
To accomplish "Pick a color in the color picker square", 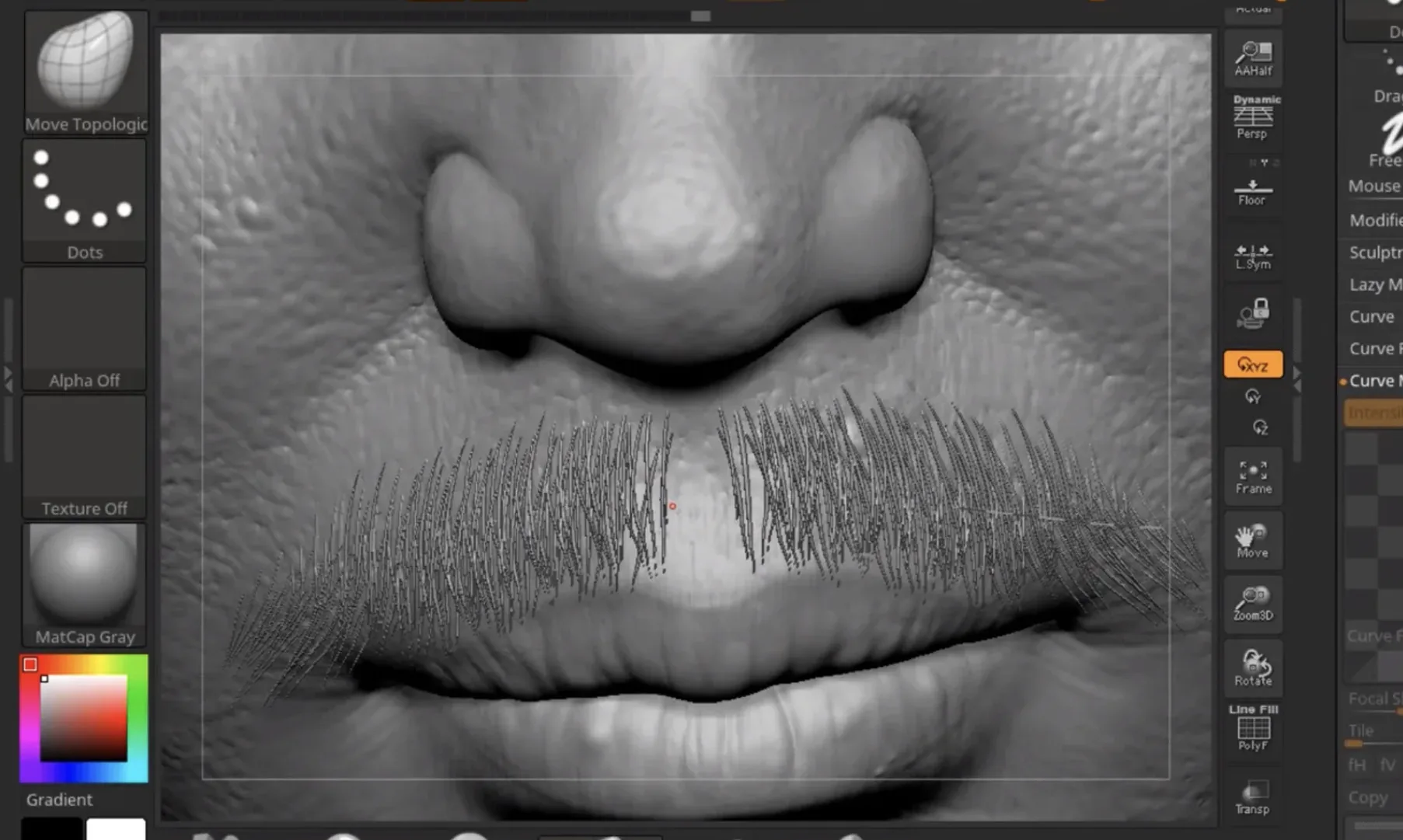I will pos(83,718).
